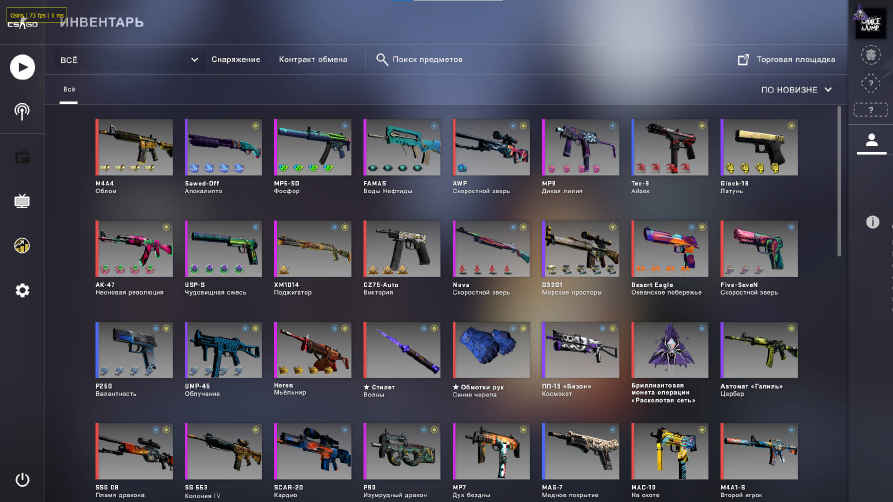Click the dashed rectangle question mark slot
The image size is (893, 502).
pyautogui.click(x=870, y=109)
